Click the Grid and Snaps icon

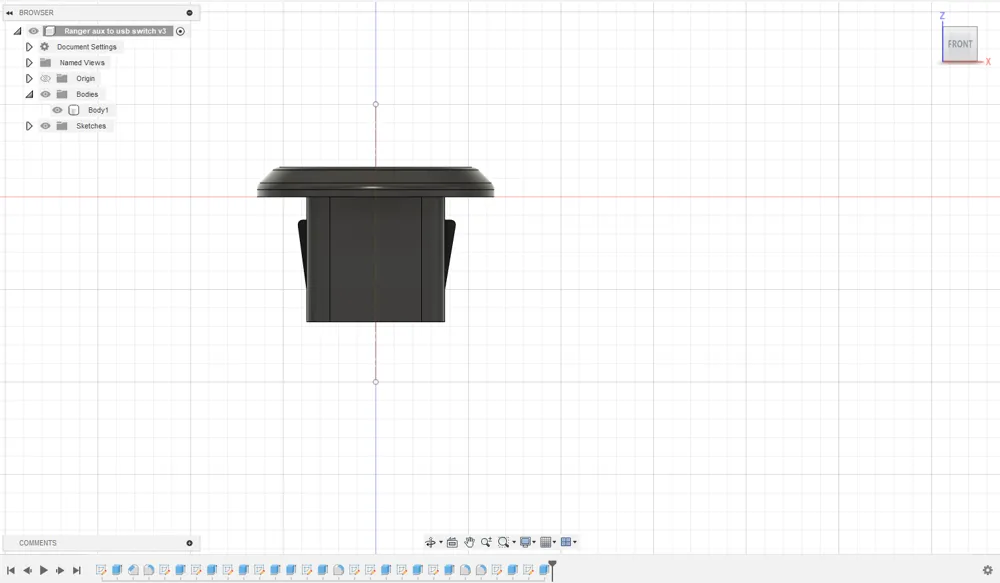[545, 542]
